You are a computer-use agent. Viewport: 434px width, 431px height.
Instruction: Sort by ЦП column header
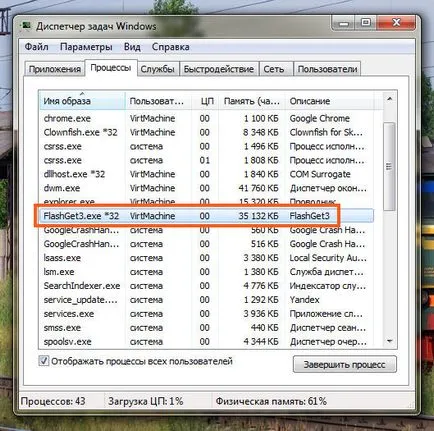click(x=206, y=101)
